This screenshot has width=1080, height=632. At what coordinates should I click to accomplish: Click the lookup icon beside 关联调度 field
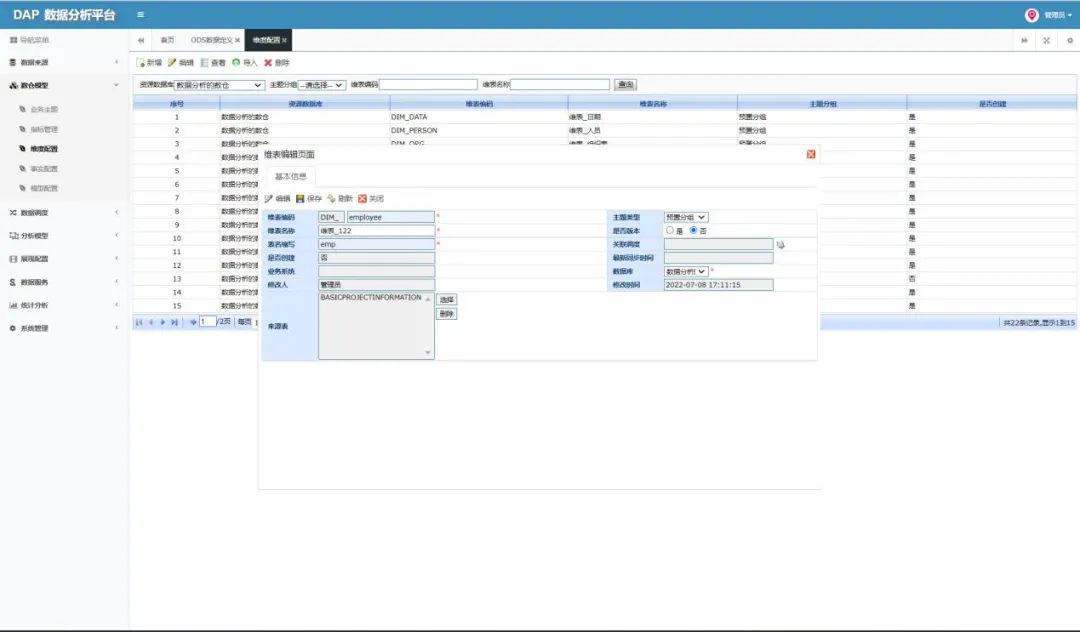pos(780,244)
